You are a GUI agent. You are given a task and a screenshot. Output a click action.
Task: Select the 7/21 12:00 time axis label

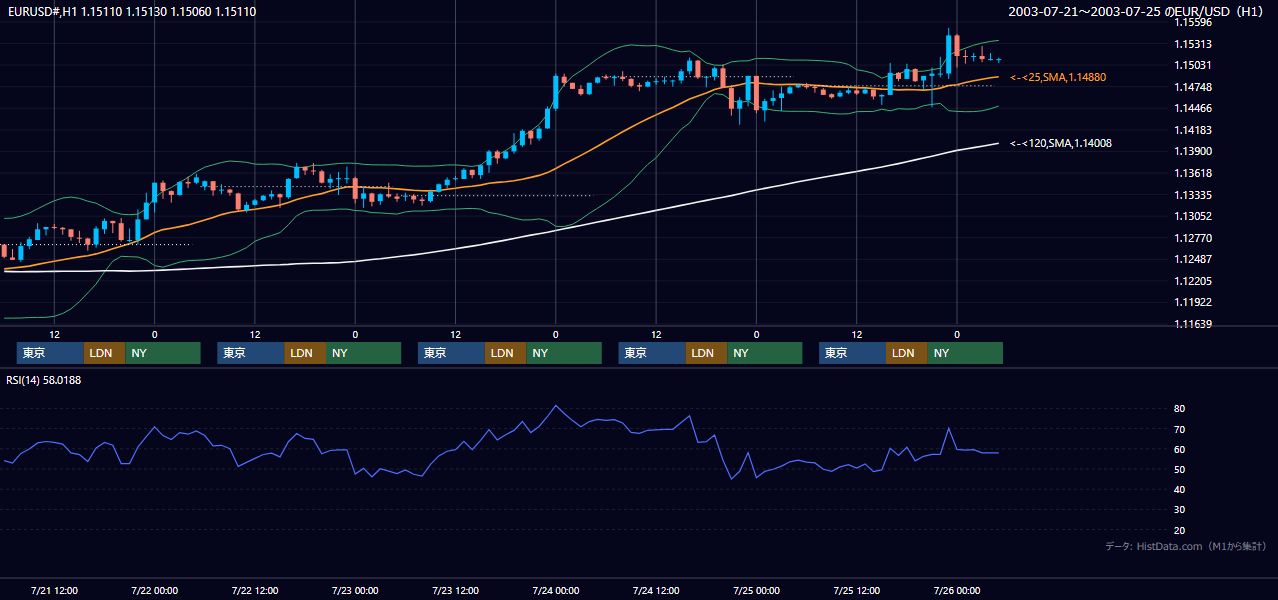[x=54, y=590]
